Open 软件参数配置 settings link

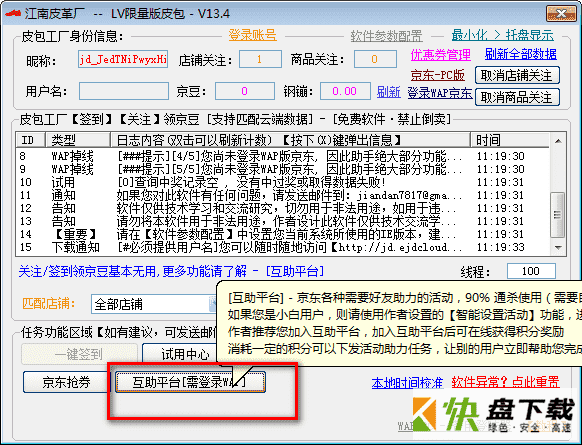point(386,36)
